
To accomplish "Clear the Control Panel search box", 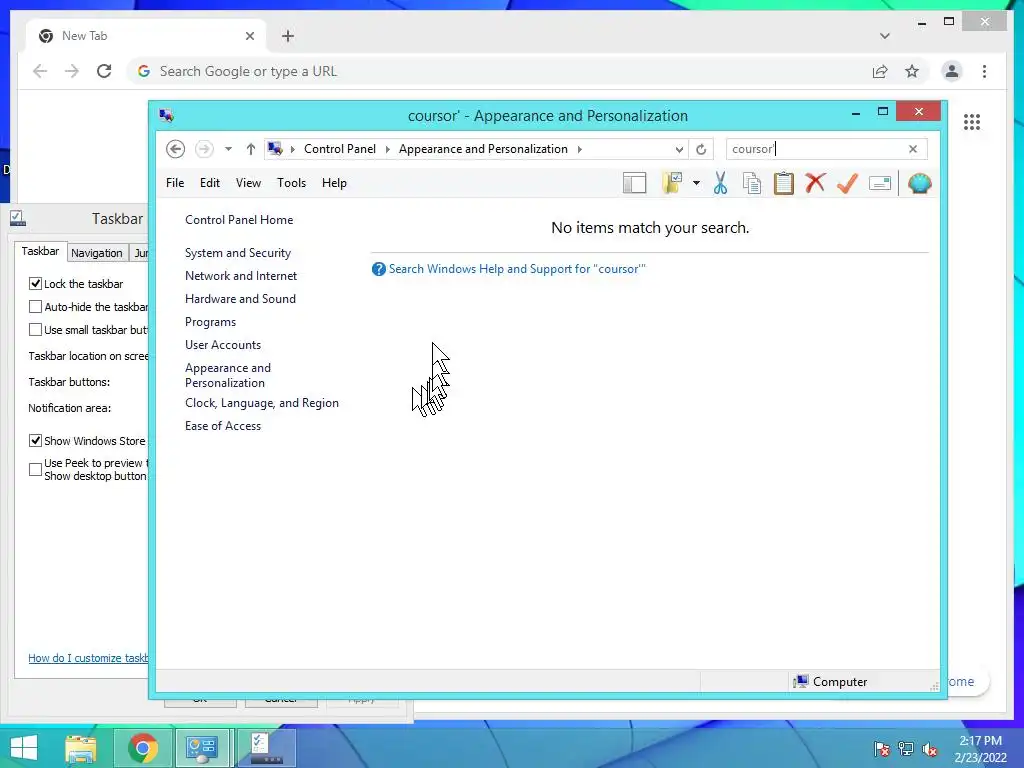I will tap(913, 149).
